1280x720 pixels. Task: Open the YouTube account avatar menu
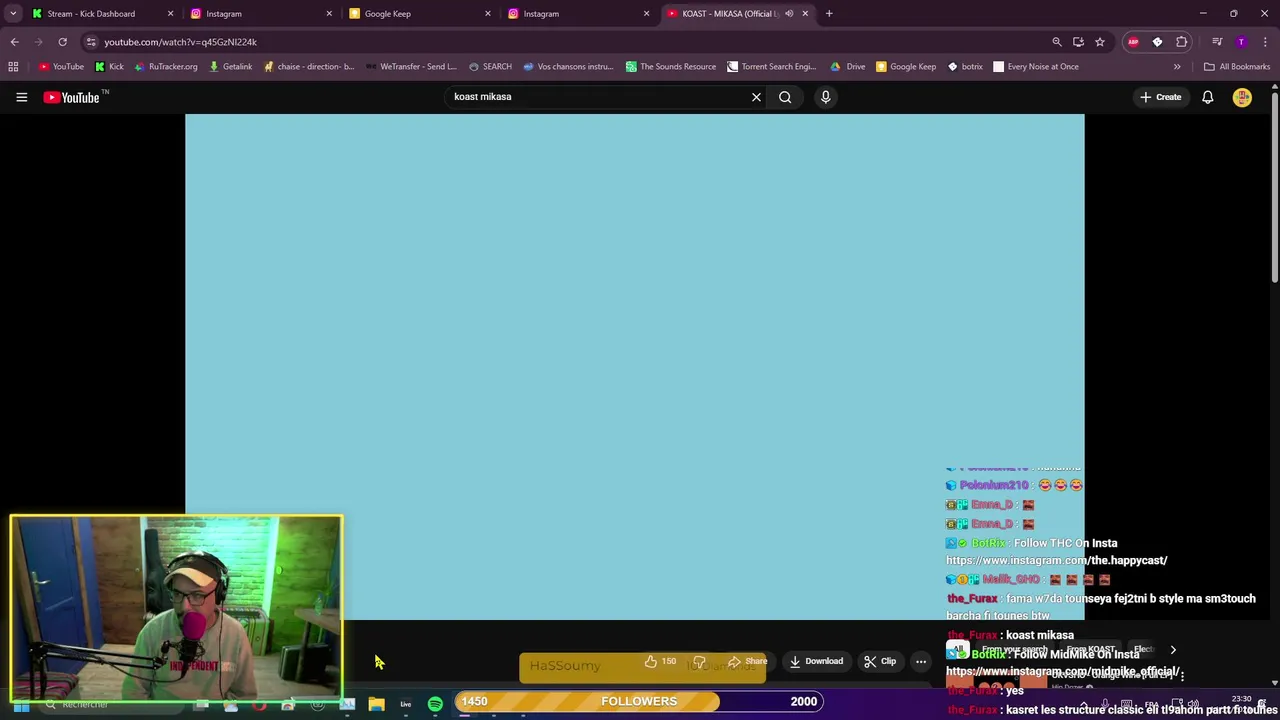coord(1242,97)
